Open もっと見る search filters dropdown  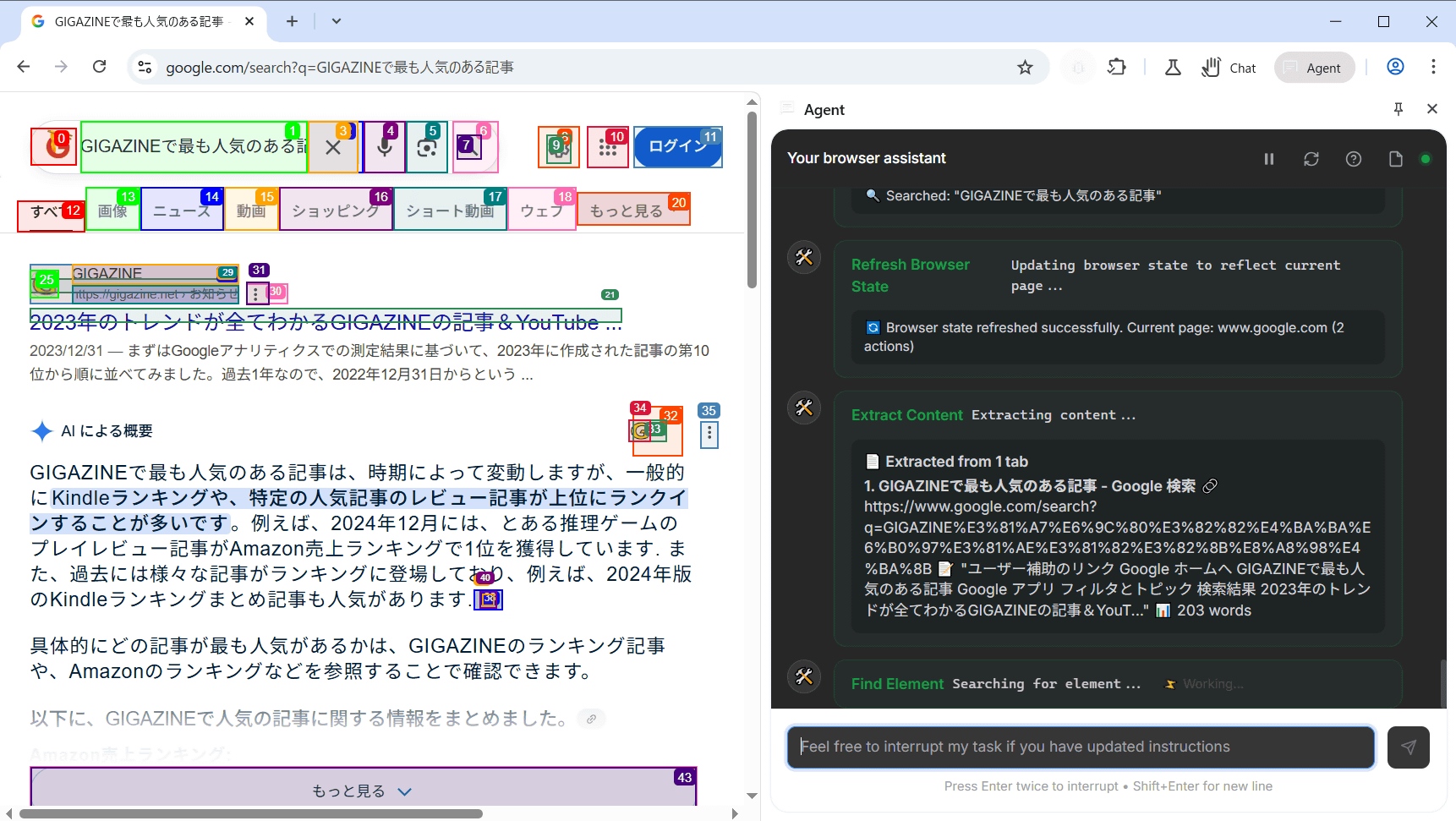tap(633, 211)
